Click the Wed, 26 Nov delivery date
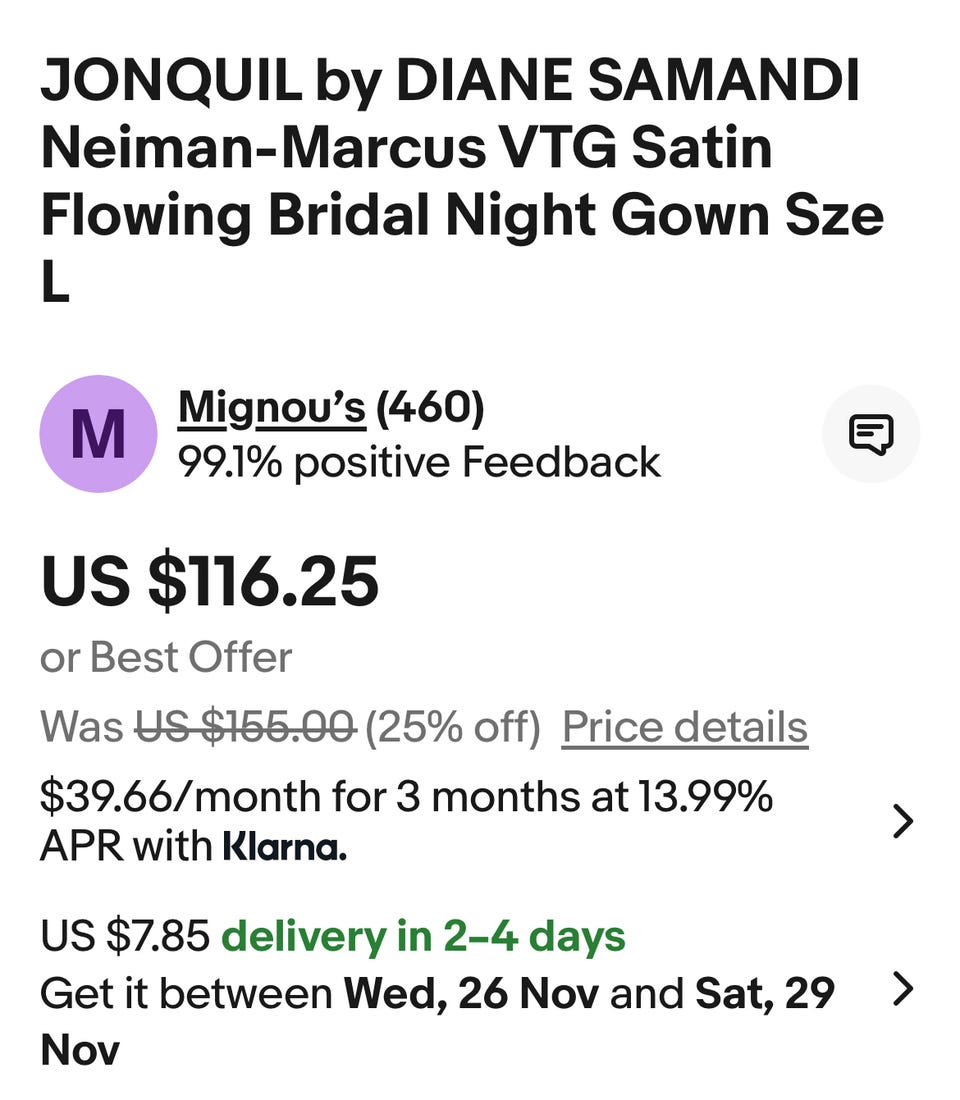The width and height of the screenshot is (960, 1100). point(471,993)
